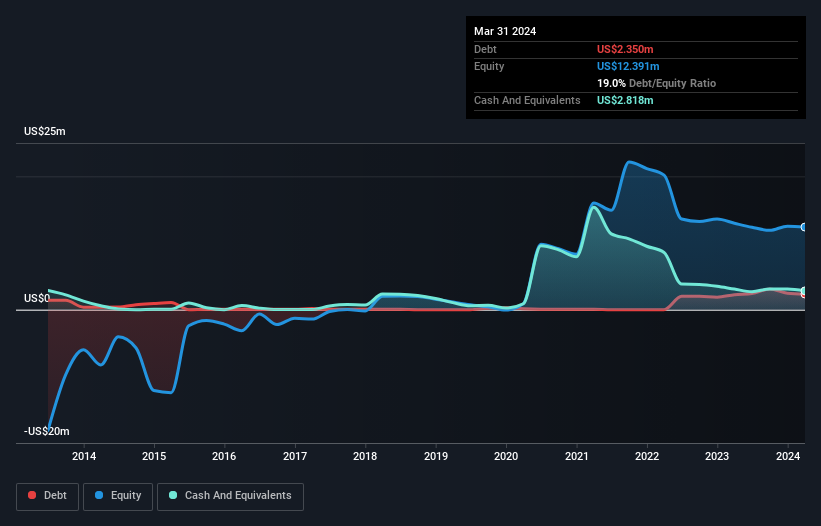This screenshot has height=526, width=821.
Task: Toggle Cash And Equivalents legend button
Action: [x=230, y=496]
